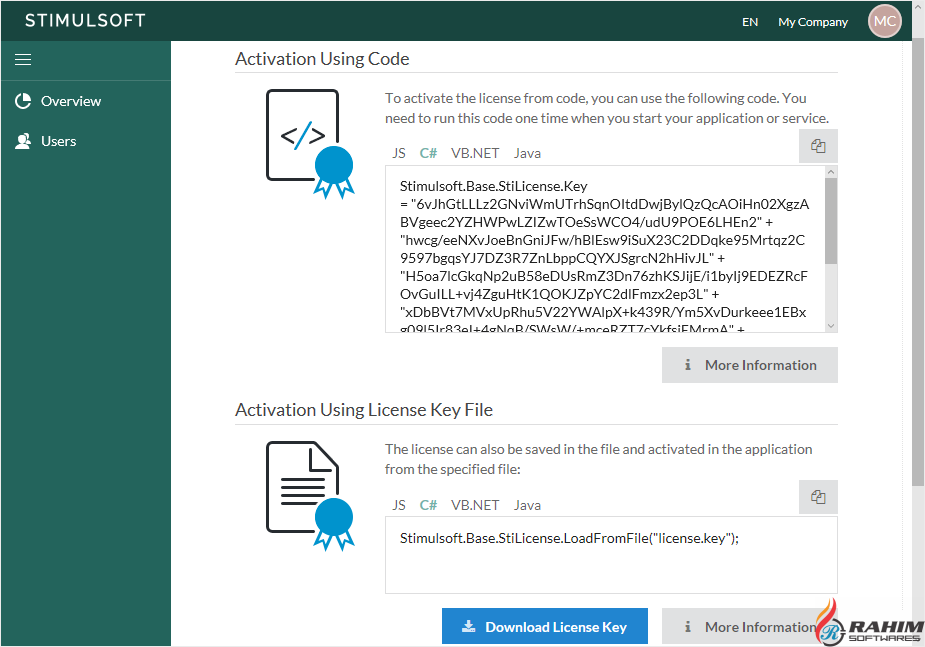Click the STIMULSOFT logo
This screenshot has height=647, width=925.
pyautogui.click(x=86, y=21)
